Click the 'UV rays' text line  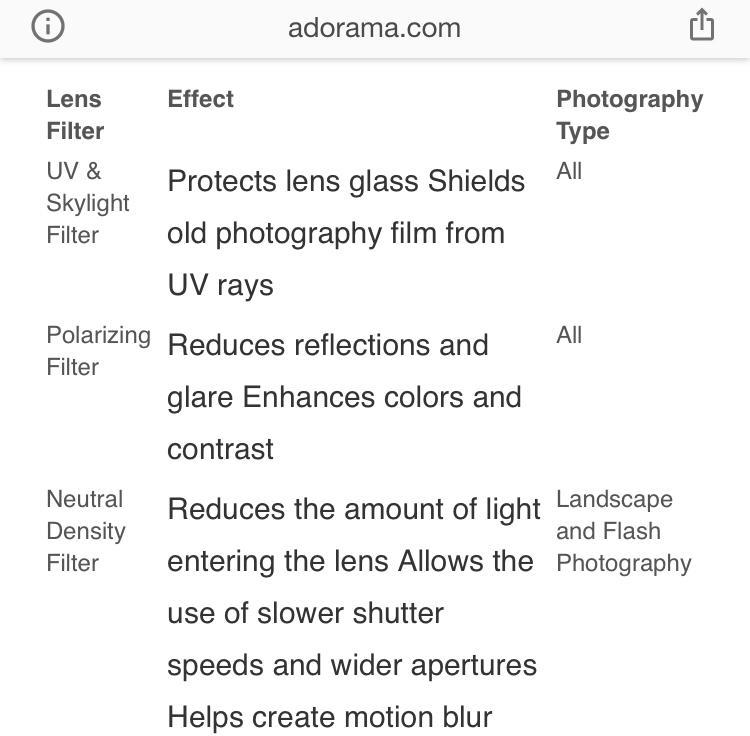(220, 285)
